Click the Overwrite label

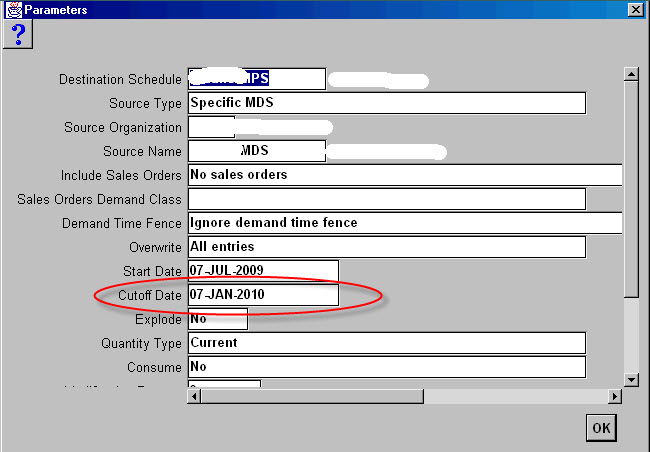pos(155,248)
